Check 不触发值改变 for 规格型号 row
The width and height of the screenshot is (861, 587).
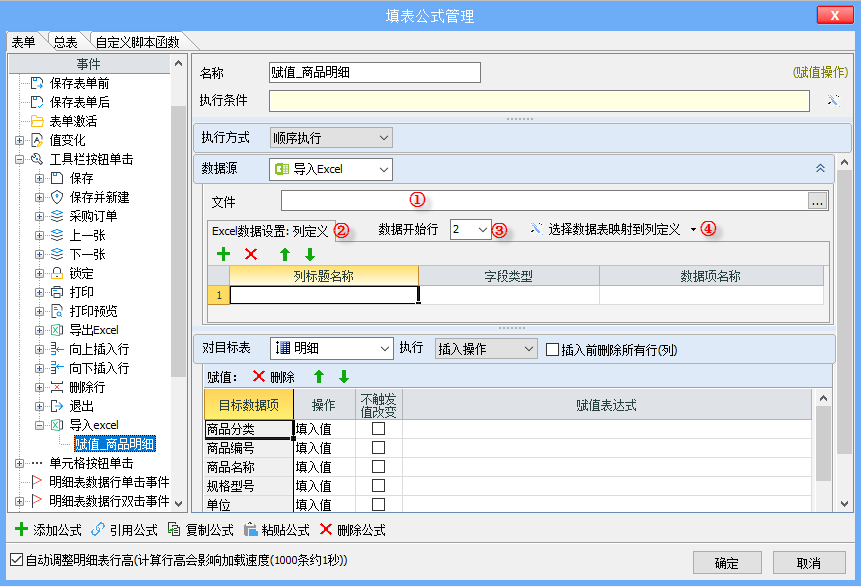click(378, 486)
